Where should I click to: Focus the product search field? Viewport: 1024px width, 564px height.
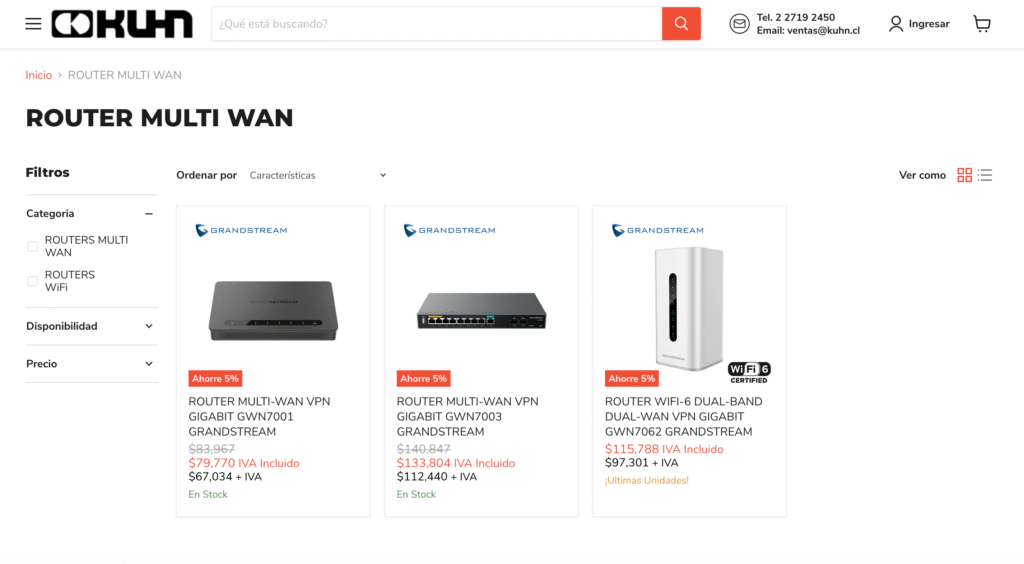click(x=436, y=24)
